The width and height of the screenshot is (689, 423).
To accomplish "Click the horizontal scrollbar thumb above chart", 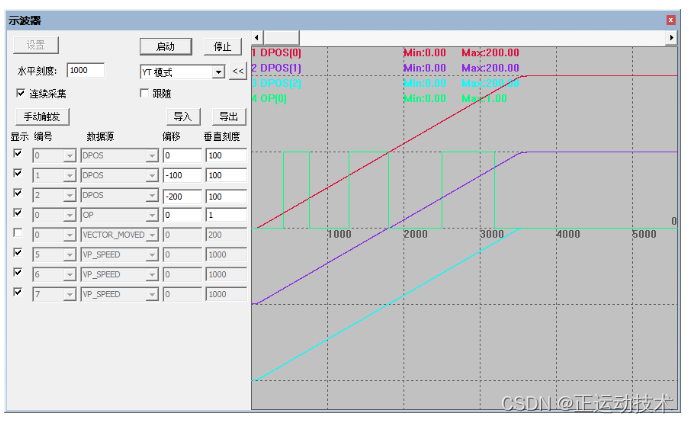I will click(281, 38).
